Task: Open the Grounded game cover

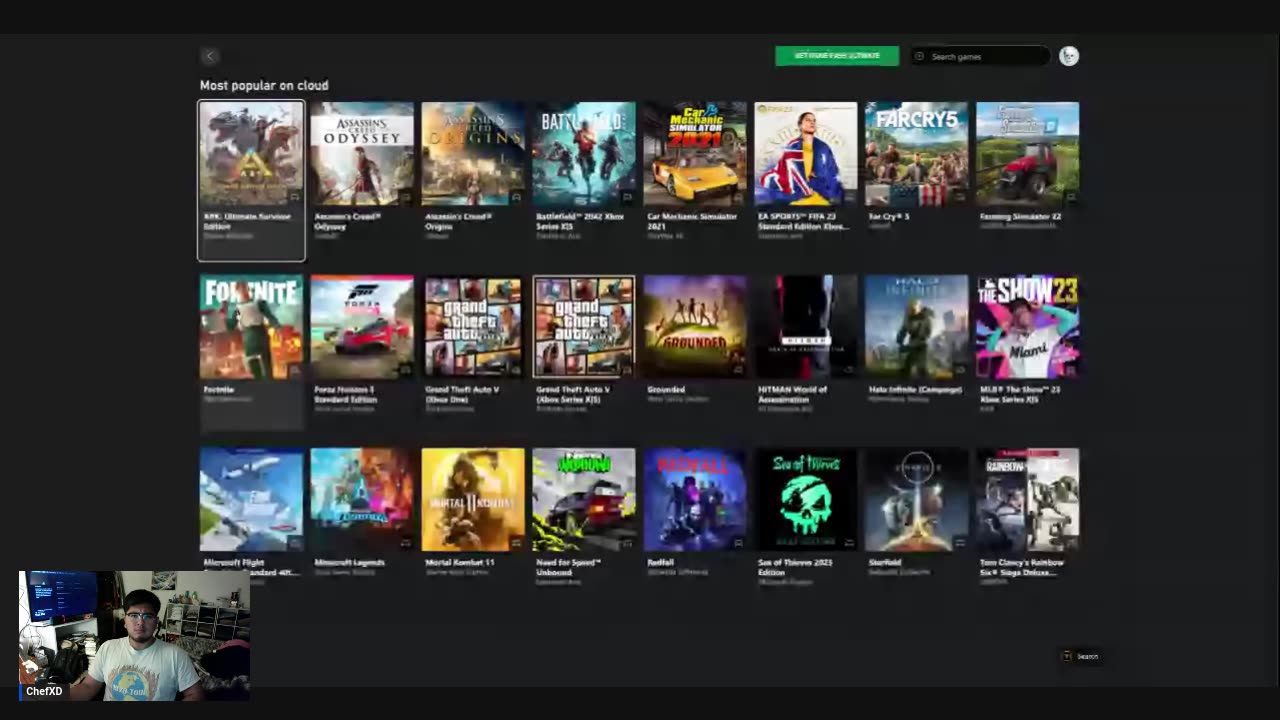Action: (695, 327)
